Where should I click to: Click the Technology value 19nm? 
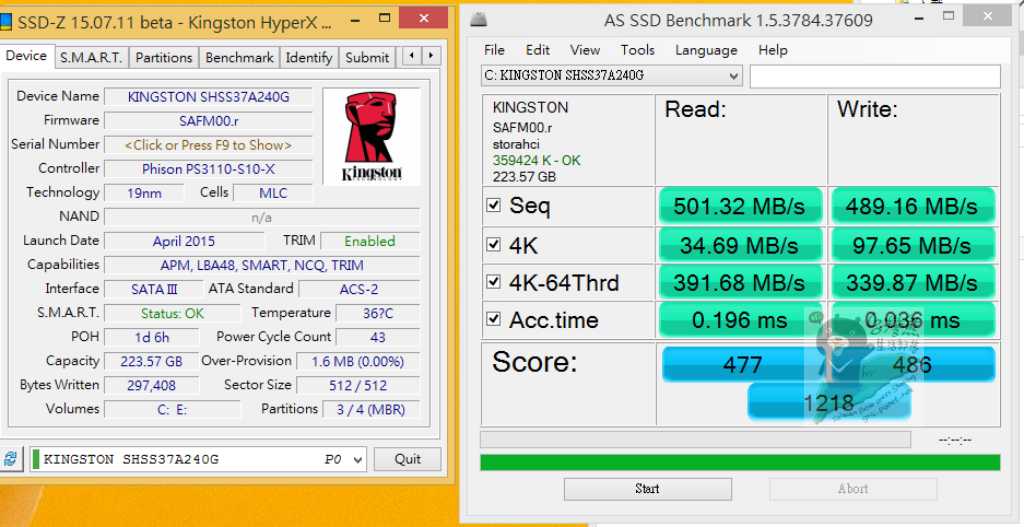[x=144, y=193]
